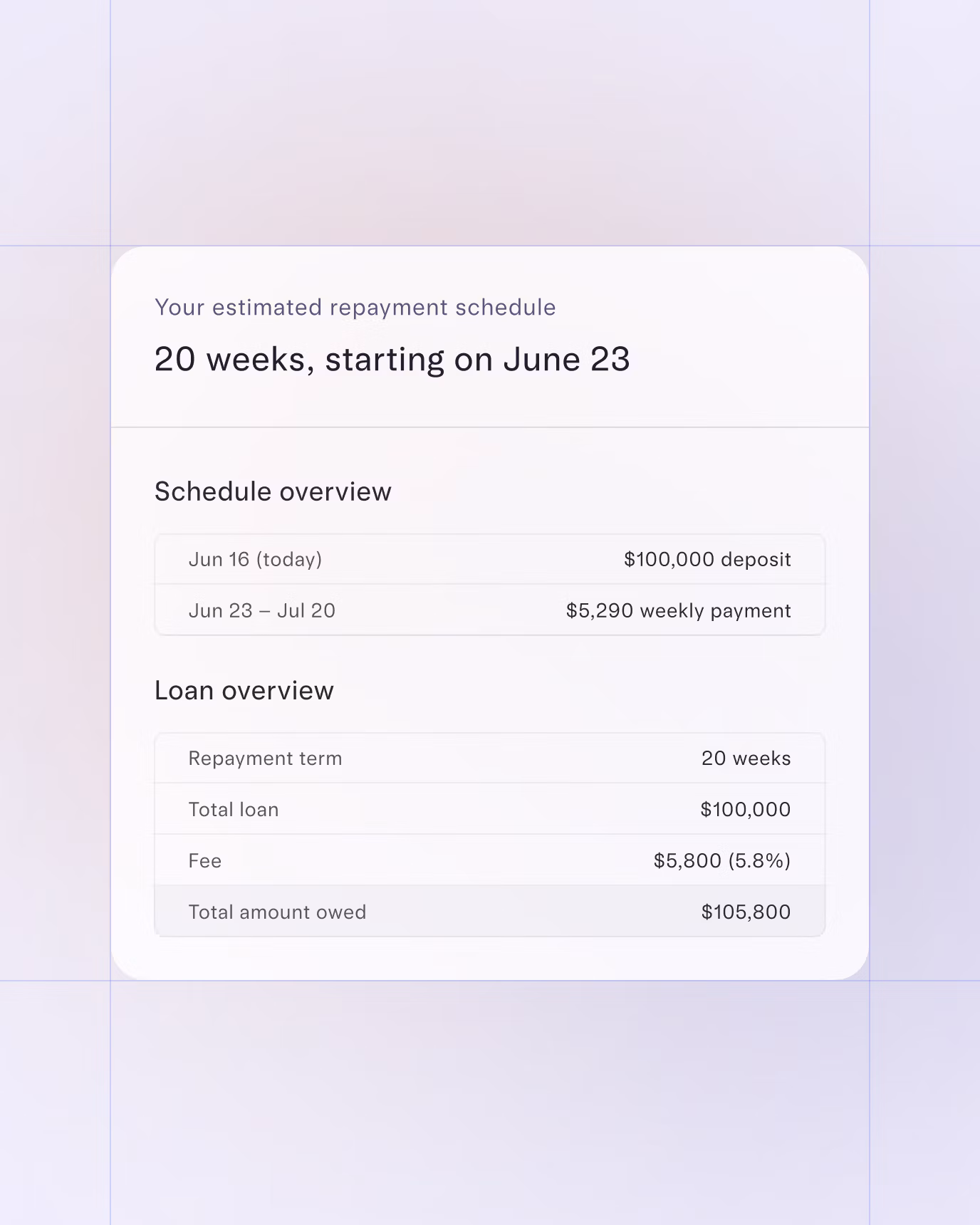Click the "(today)" marker text
Viewport: 980px width, 1225px height.
289,560
